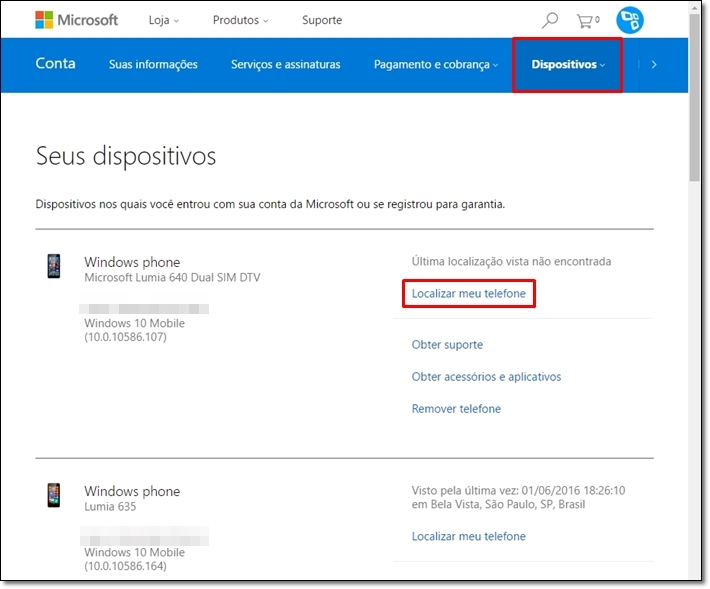This screenshot has height=589, width=710.
Task: Click the Remover telefone link
Action: pos(456,409)
